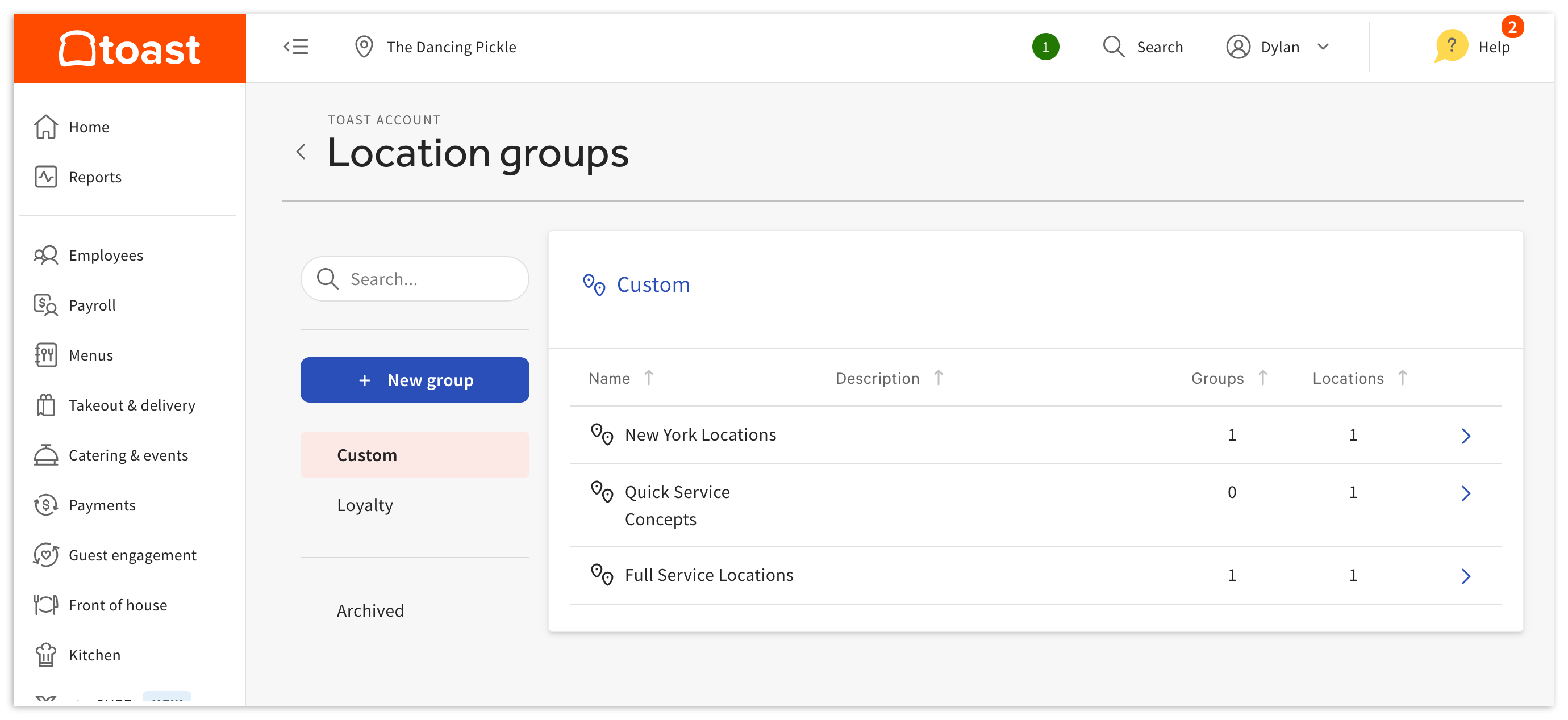The width and height of the screenshot is (1568, 720).
Task: Select the Loyalty group tab
Action: tap(365, 505)
